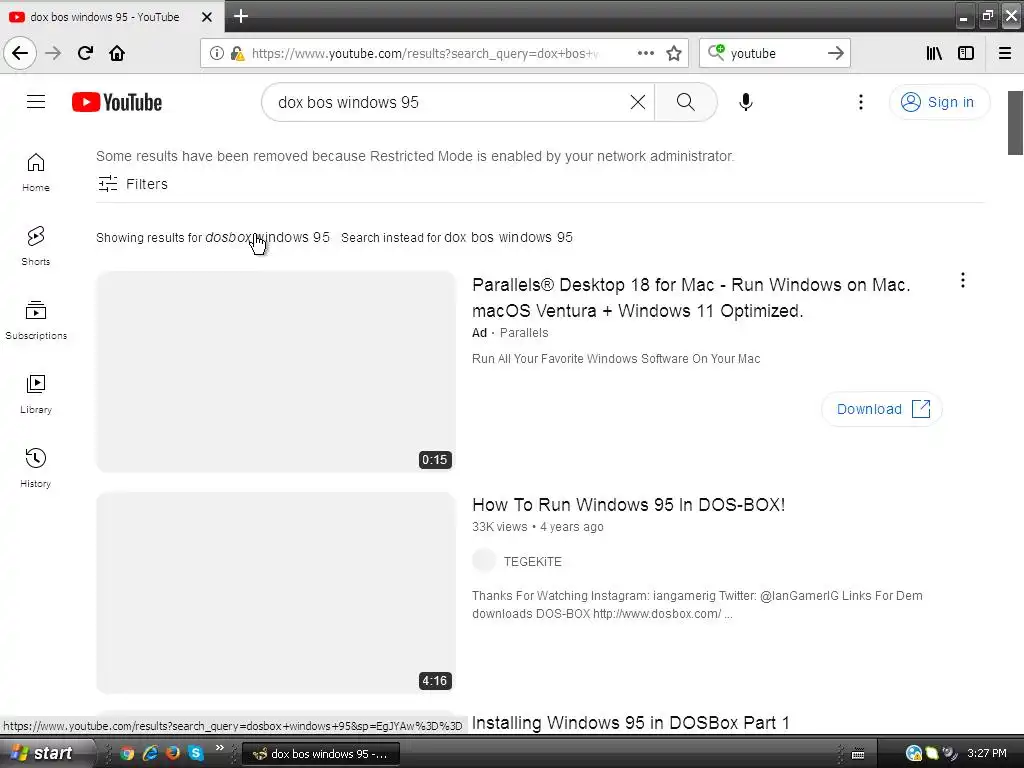The height and width of the screenshot is (768, 1024).
Task: Open History in sidebar
Action: (x=36, y=468)
